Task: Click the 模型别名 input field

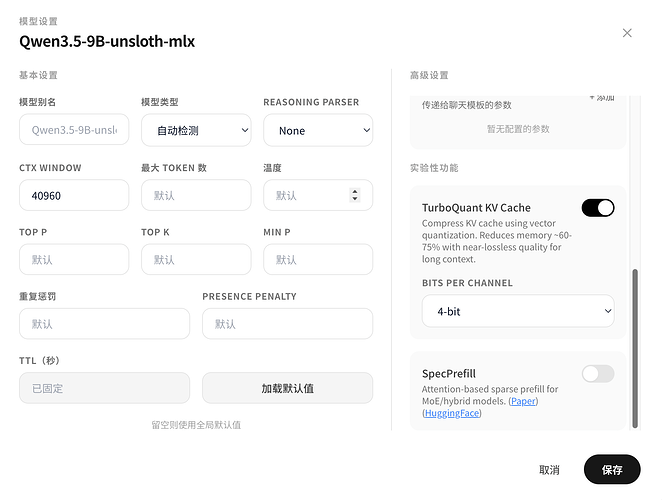Action: coord(74,130)
